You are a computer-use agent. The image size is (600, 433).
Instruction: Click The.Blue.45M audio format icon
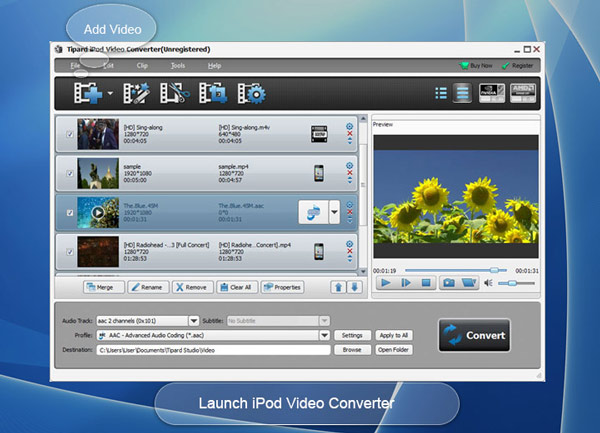[x=313, y=212]
